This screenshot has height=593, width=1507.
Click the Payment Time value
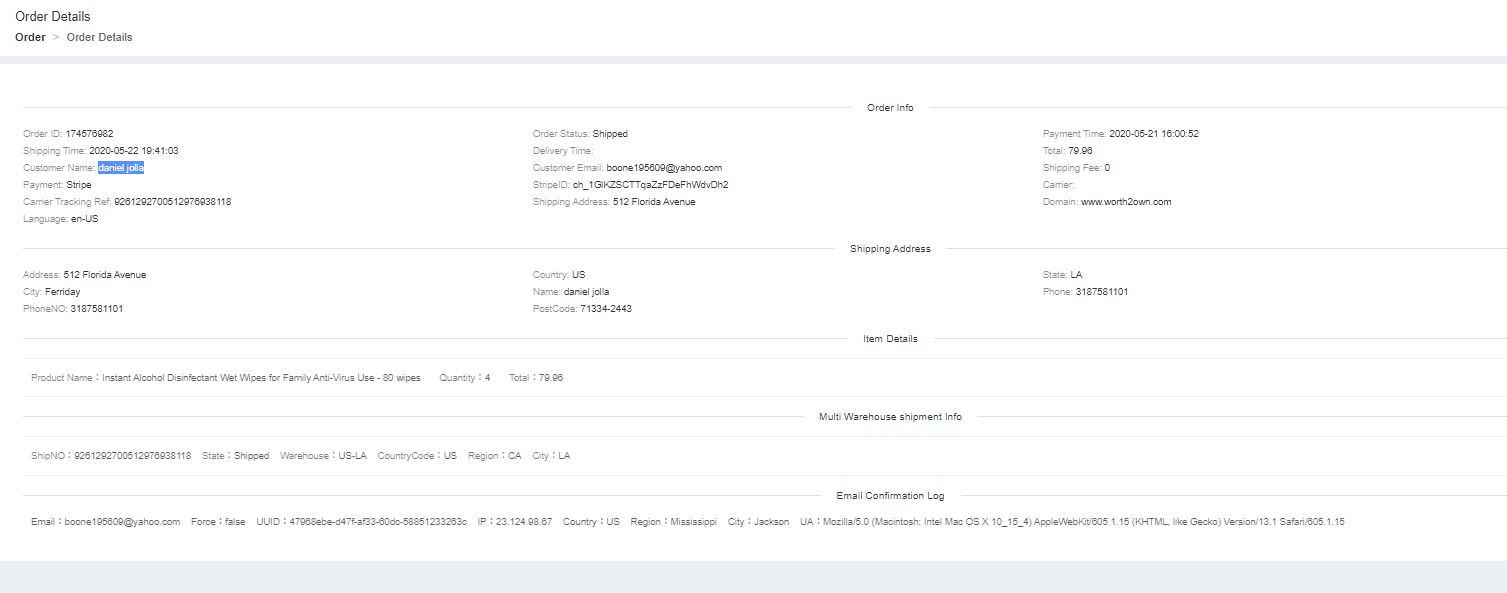pyautogui.click(x=1153, y=134)
